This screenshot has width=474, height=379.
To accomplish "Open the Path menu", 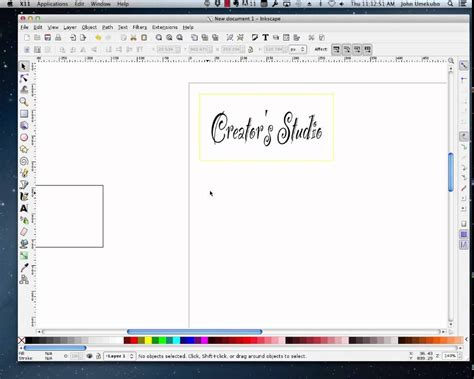I will [107, 27].
